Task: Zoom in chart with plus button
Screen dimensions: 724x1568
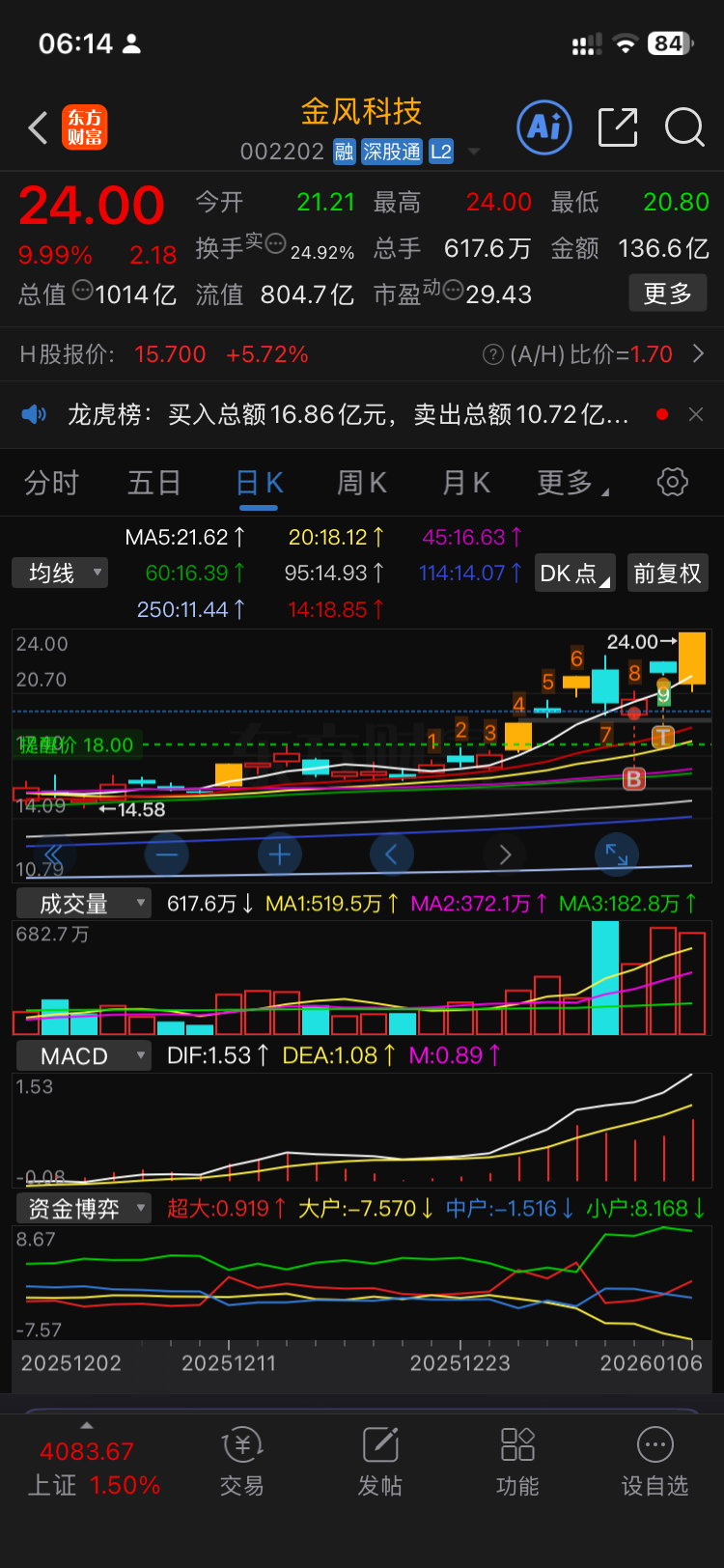Action: click(280, 854)
